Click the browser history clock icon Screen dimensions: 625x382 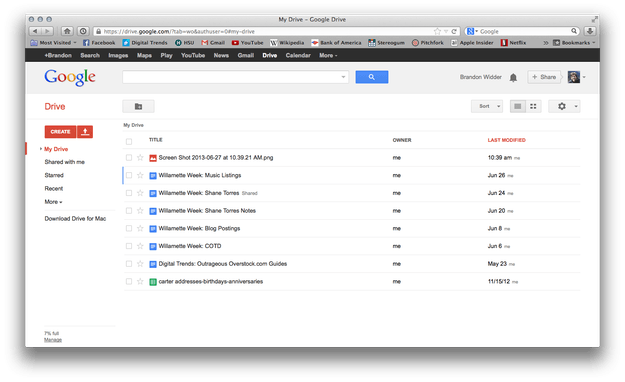(x=83, y=31)
